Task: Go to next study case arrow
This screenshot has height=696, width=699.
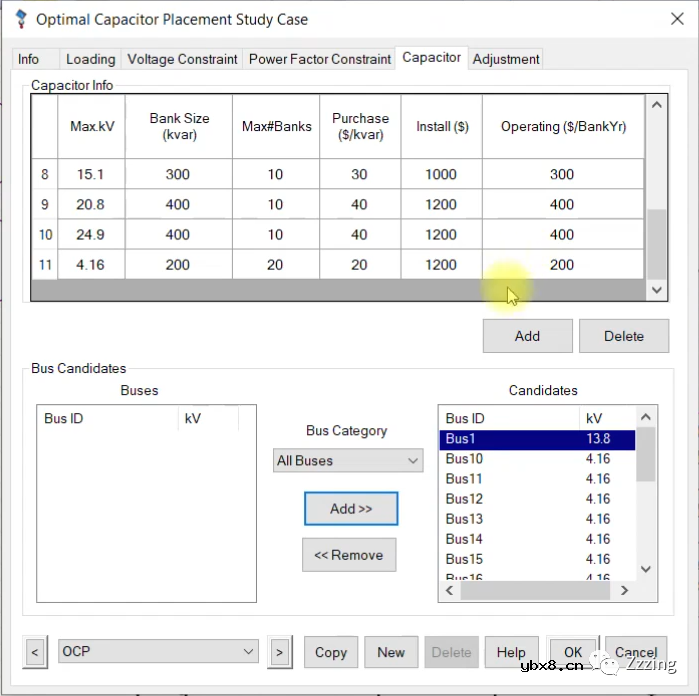Action: (x=279, y=653)
